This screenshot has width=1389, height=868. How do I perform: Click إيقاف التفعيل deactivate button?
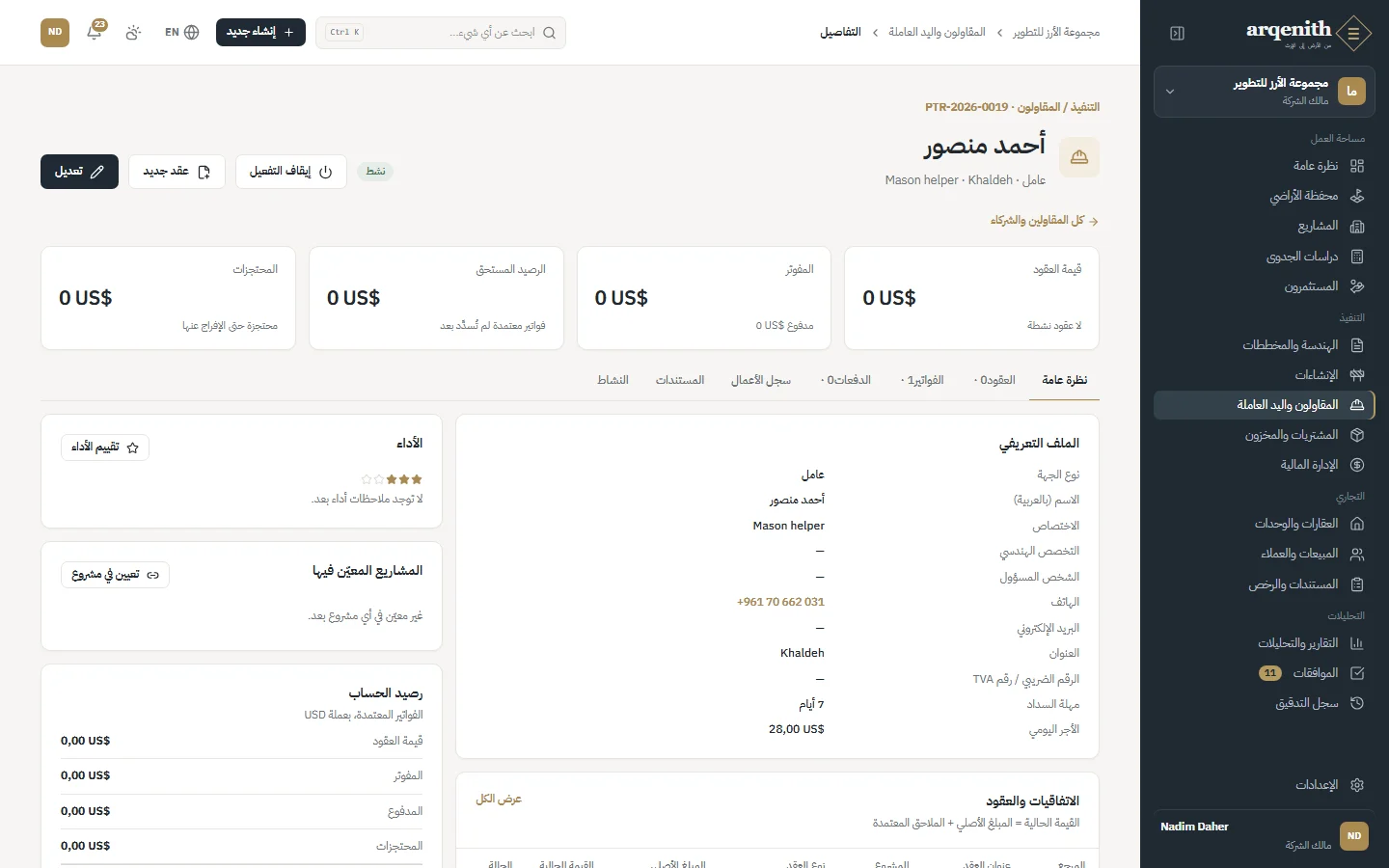[291, 172]
